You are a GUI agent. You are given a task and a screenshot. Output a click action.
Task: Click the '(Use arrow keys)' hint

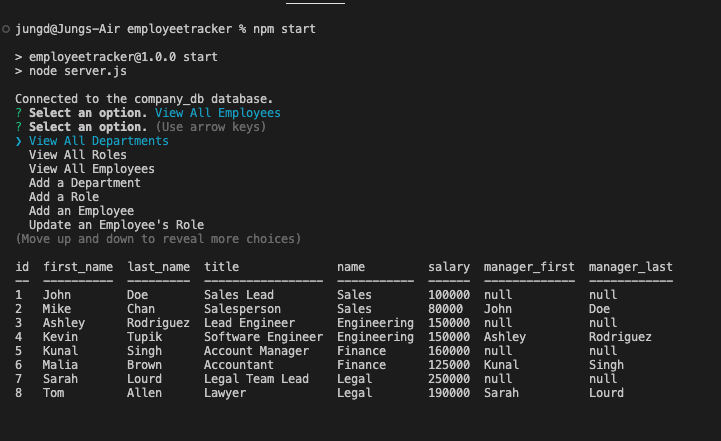[x=211, y=127]
